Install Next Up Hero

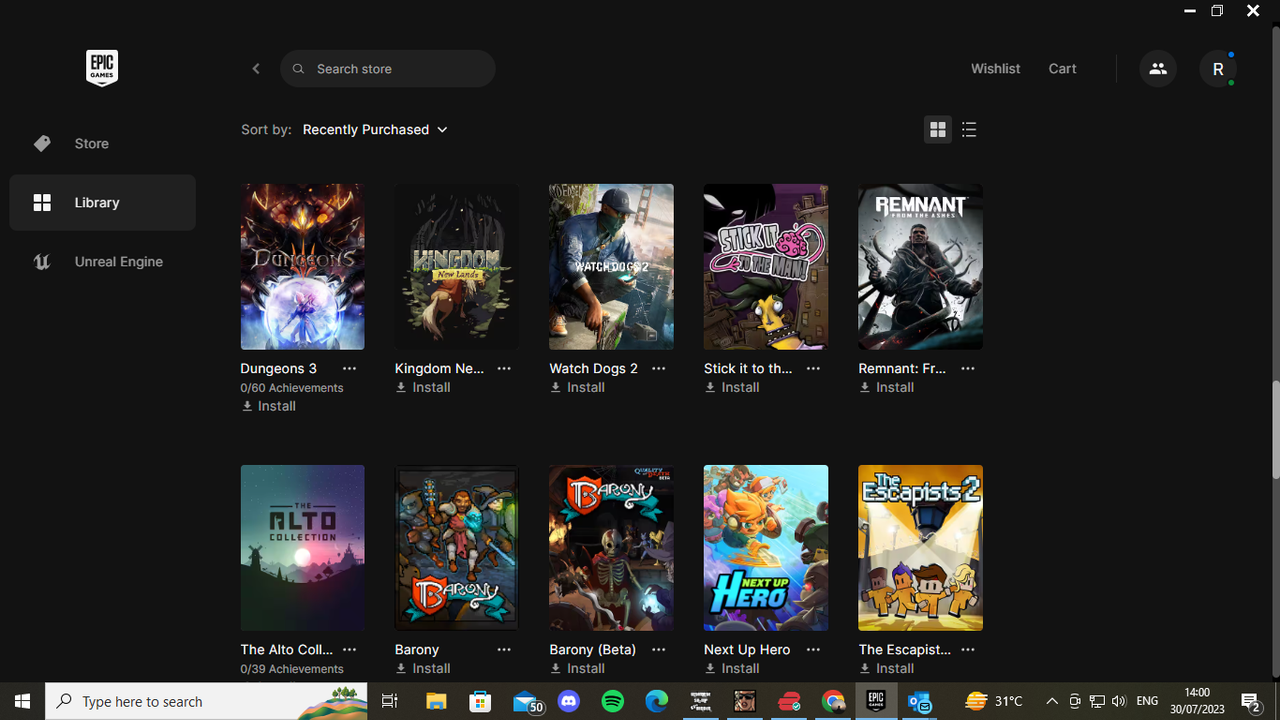point(732,669)
